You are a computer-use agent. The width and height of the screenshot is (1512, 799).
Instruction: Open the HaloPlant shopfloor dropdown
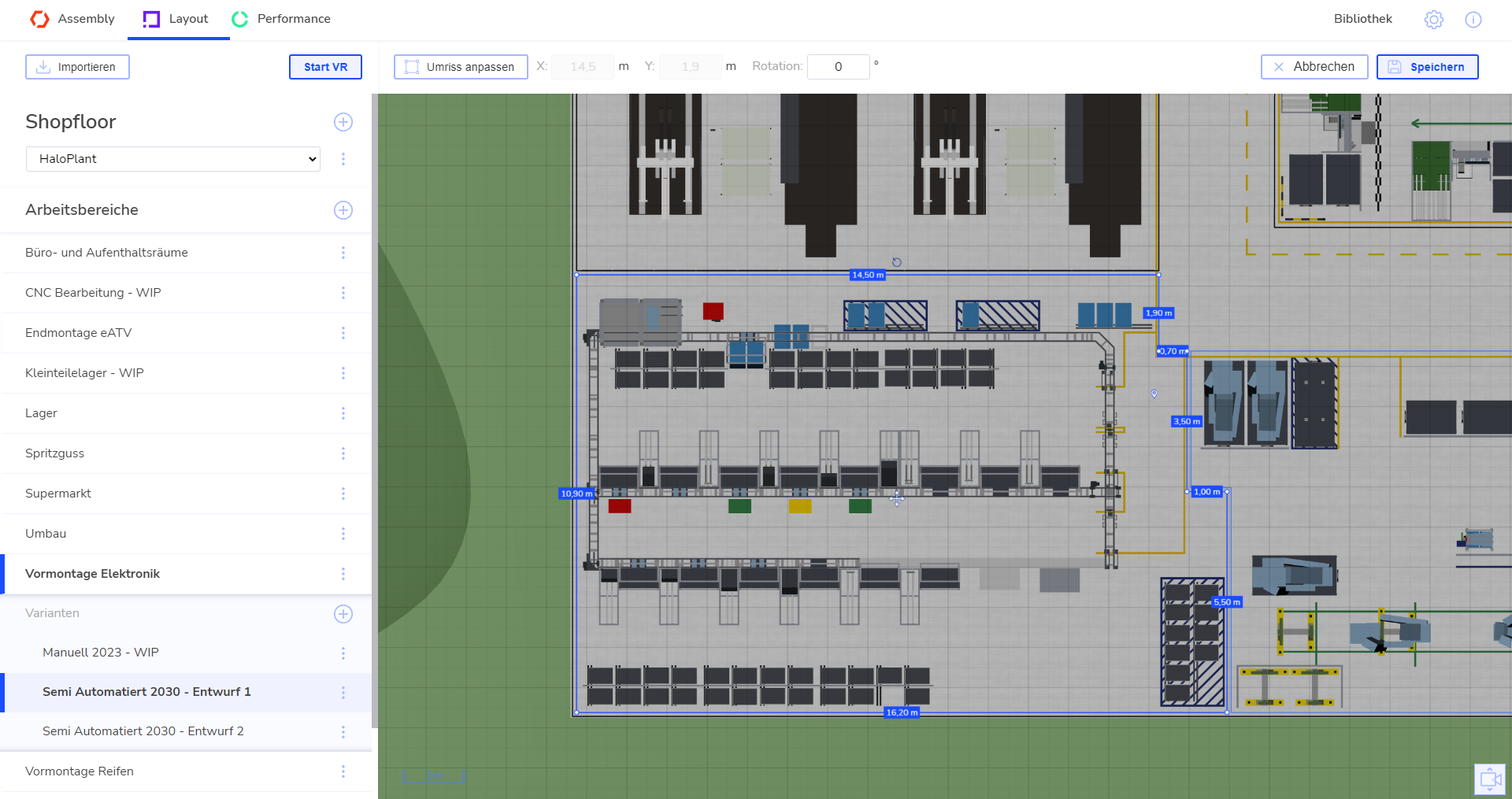coord(172,158)
